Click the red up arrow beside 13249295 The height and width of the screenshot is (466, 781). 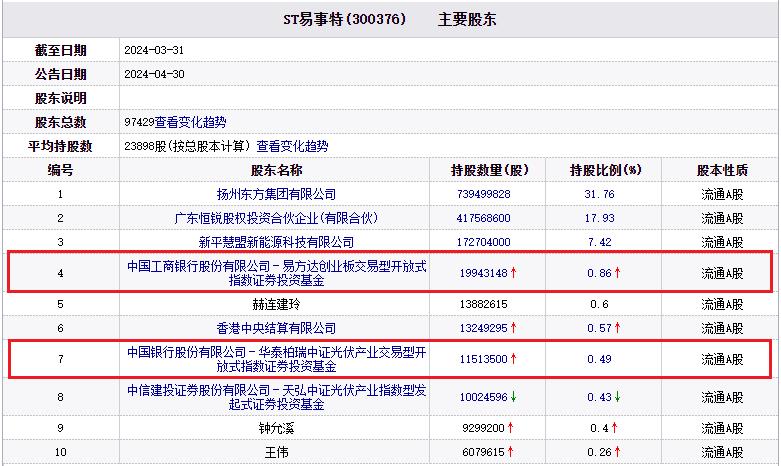coord(516,328)
